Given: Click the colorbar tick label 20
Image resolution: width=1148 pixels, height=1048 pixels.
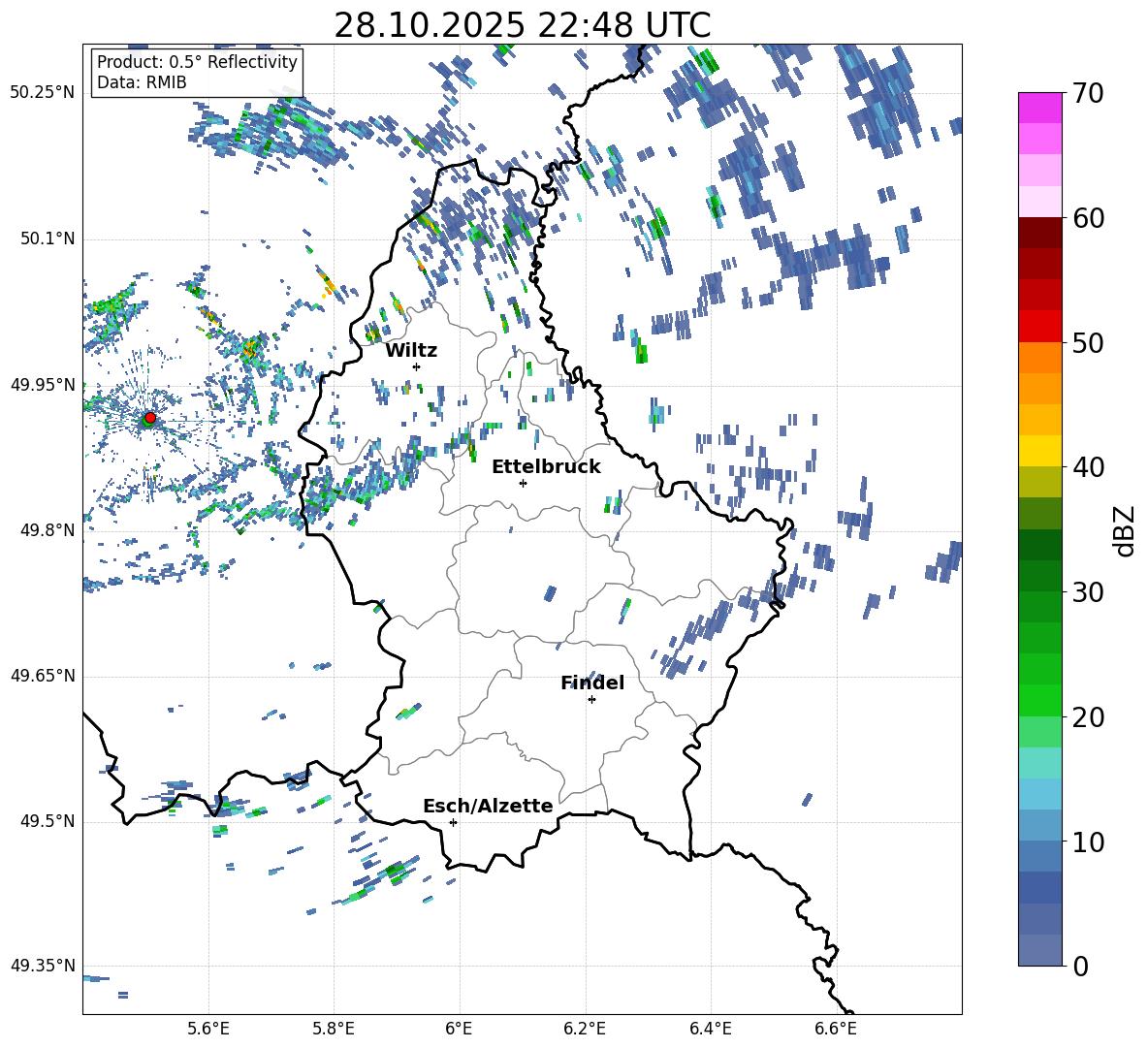Looking at the screenshot, I should (x=1087, y=717).
